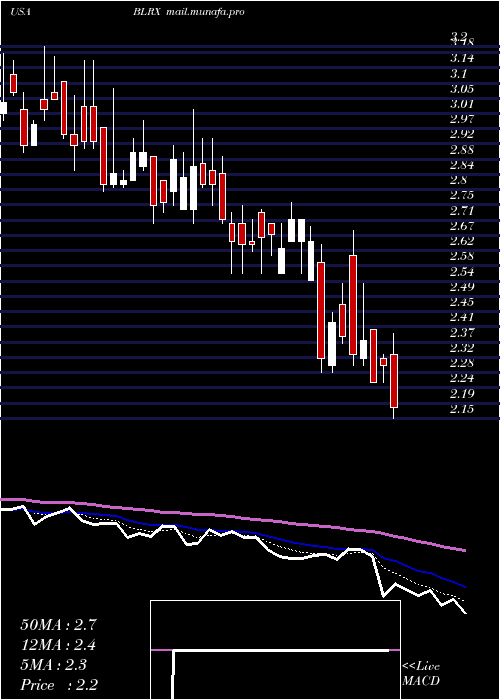Select the 2.84 price axis label

click(462, 165)
